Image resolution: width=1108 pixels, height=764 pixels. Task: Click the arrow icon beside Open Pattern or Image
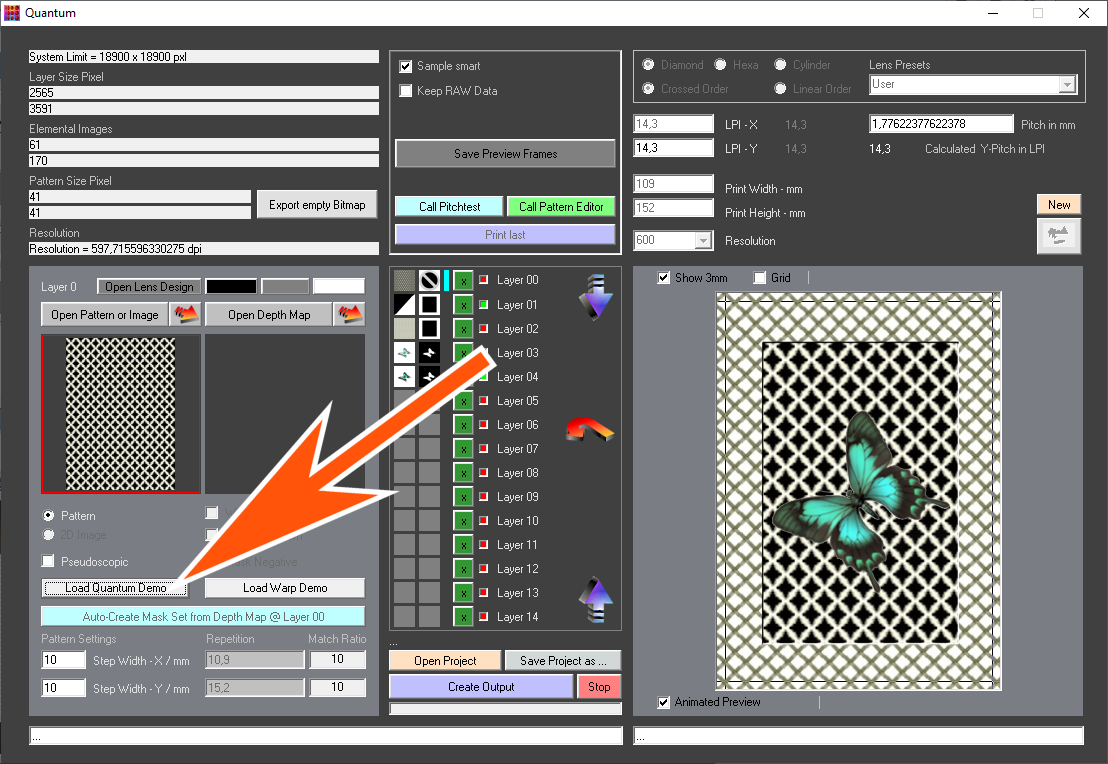185,315
